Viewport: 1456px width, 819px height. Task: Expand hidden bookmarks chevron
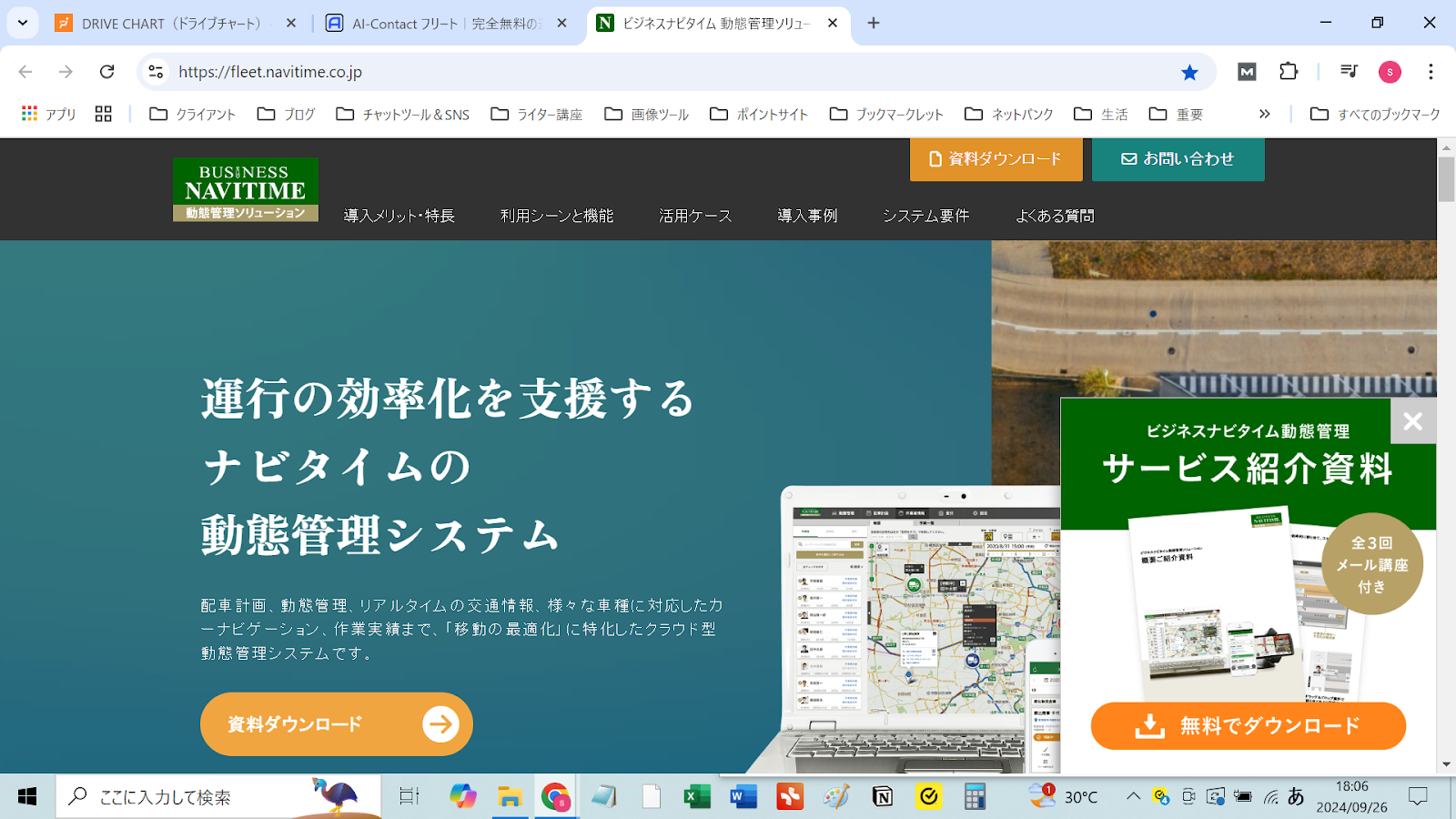click(x=1264, y=114)
